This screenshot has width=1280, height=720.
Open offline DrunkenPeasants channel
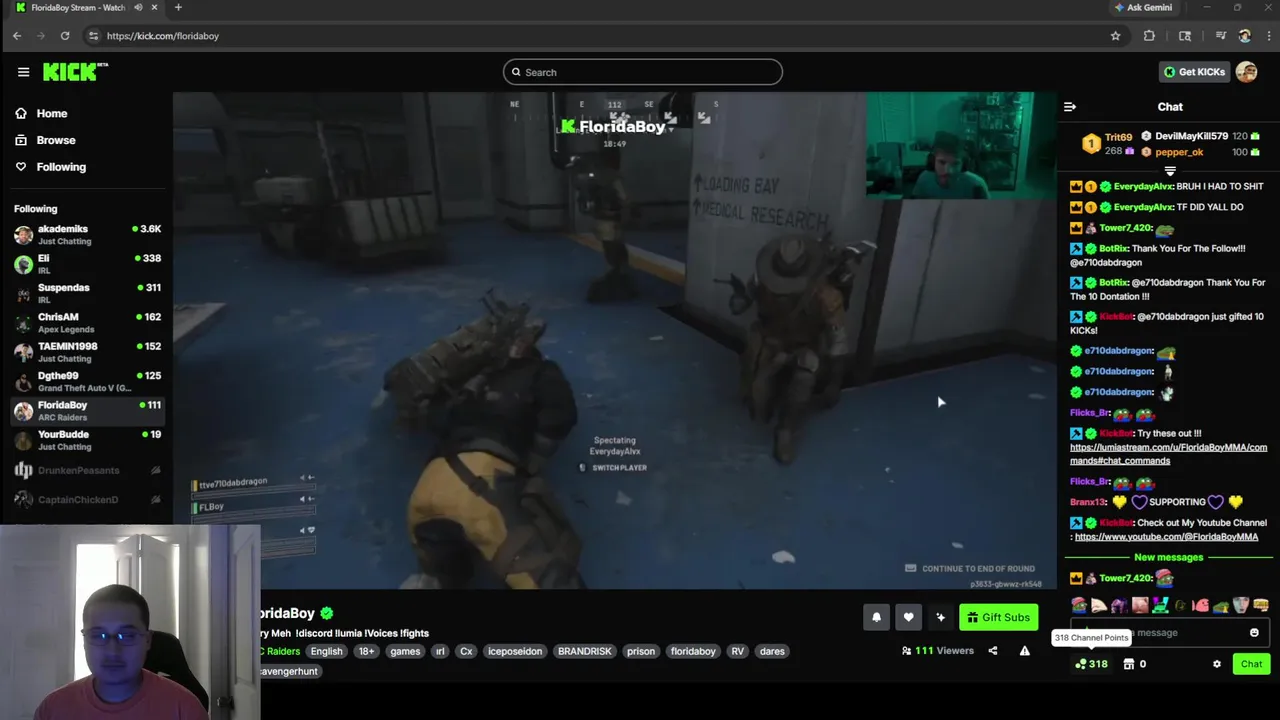pos(87,470)
